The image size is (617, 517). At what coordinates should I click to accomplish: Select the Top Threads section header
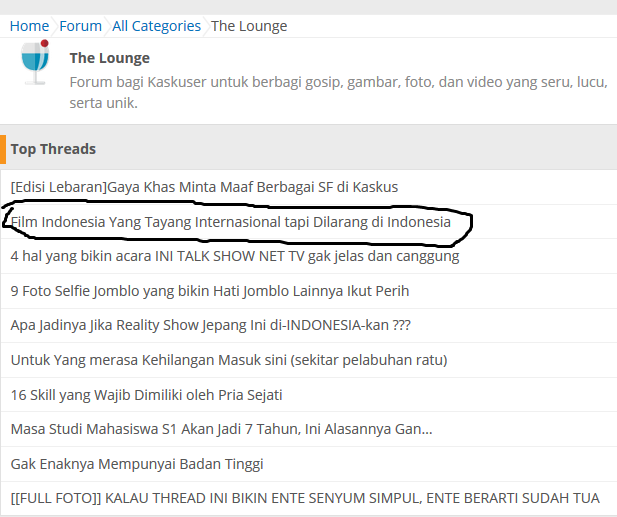(53, 149)
